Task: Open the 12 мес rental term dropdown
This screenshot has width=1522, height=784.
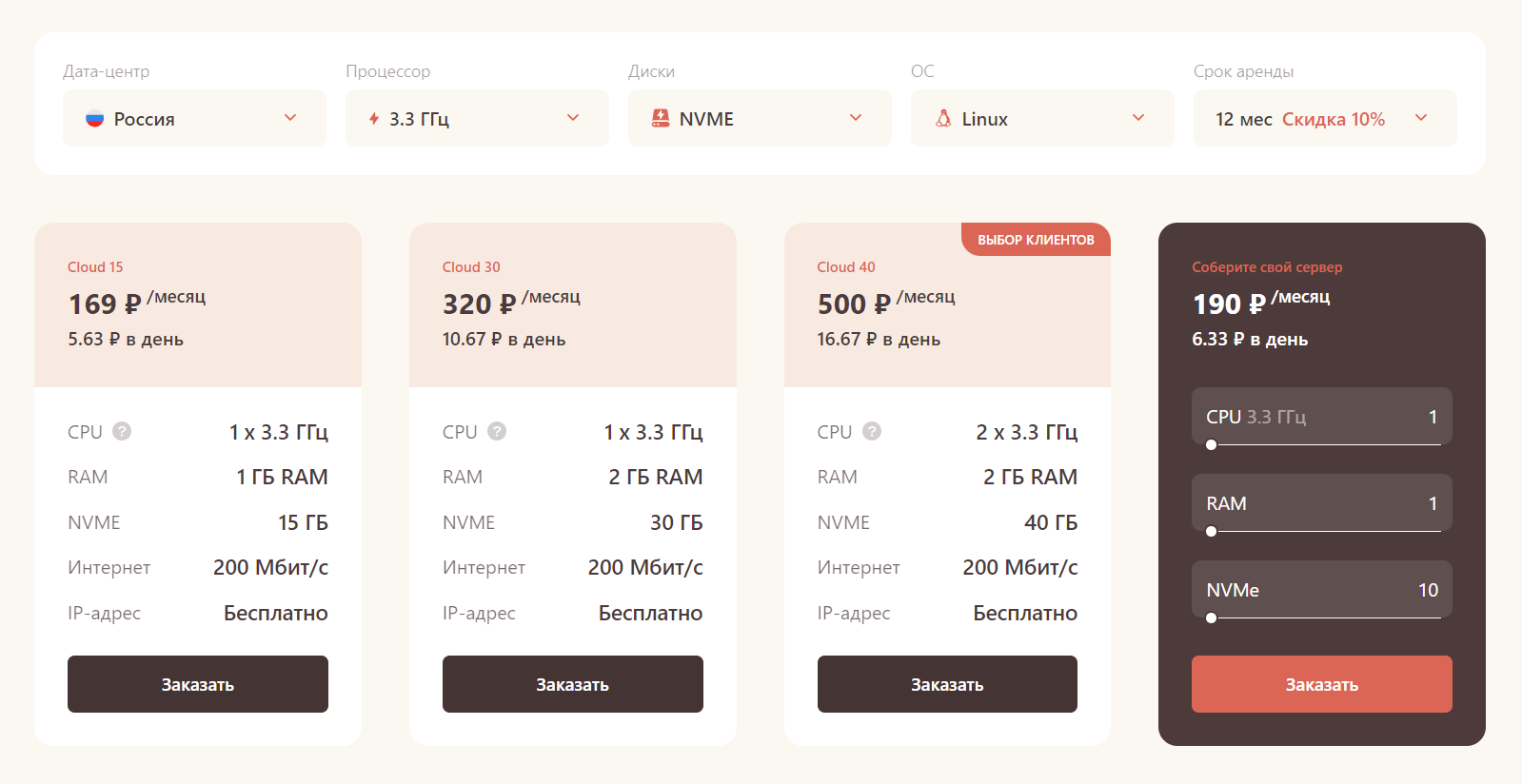Action: [x=1421, y=118]
